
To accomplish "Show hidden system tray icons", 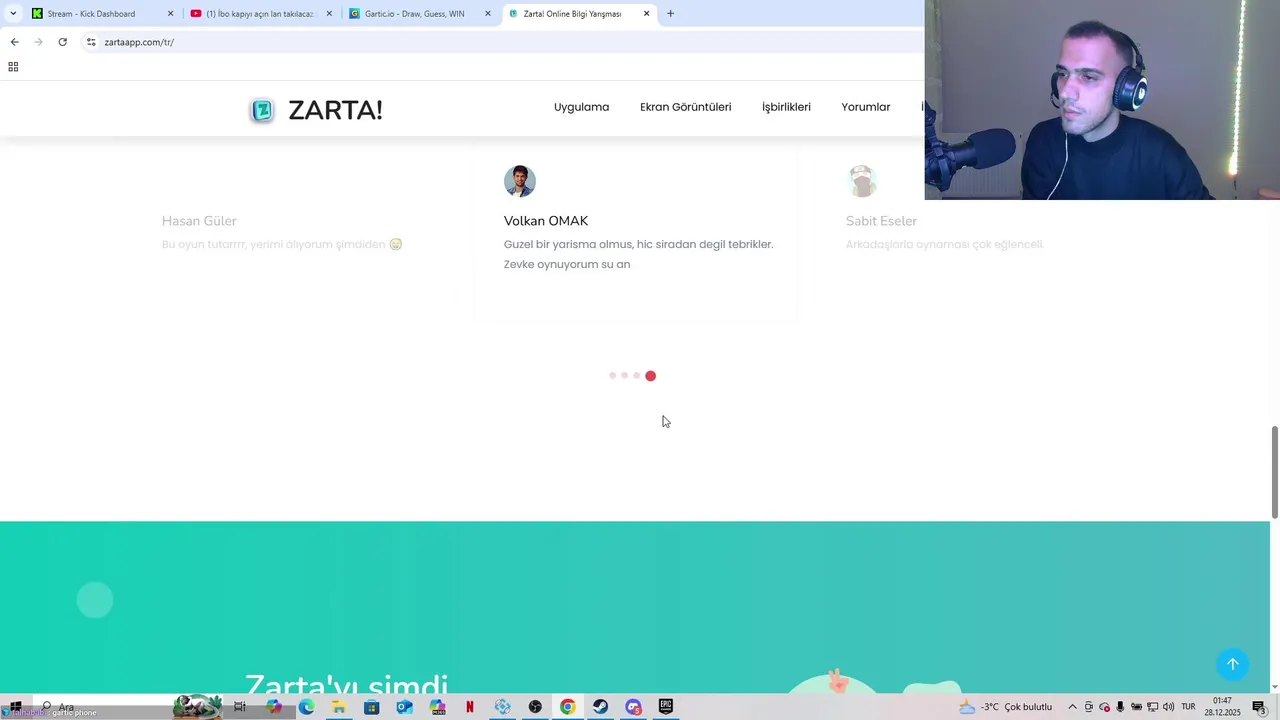I will point(1072,707).
